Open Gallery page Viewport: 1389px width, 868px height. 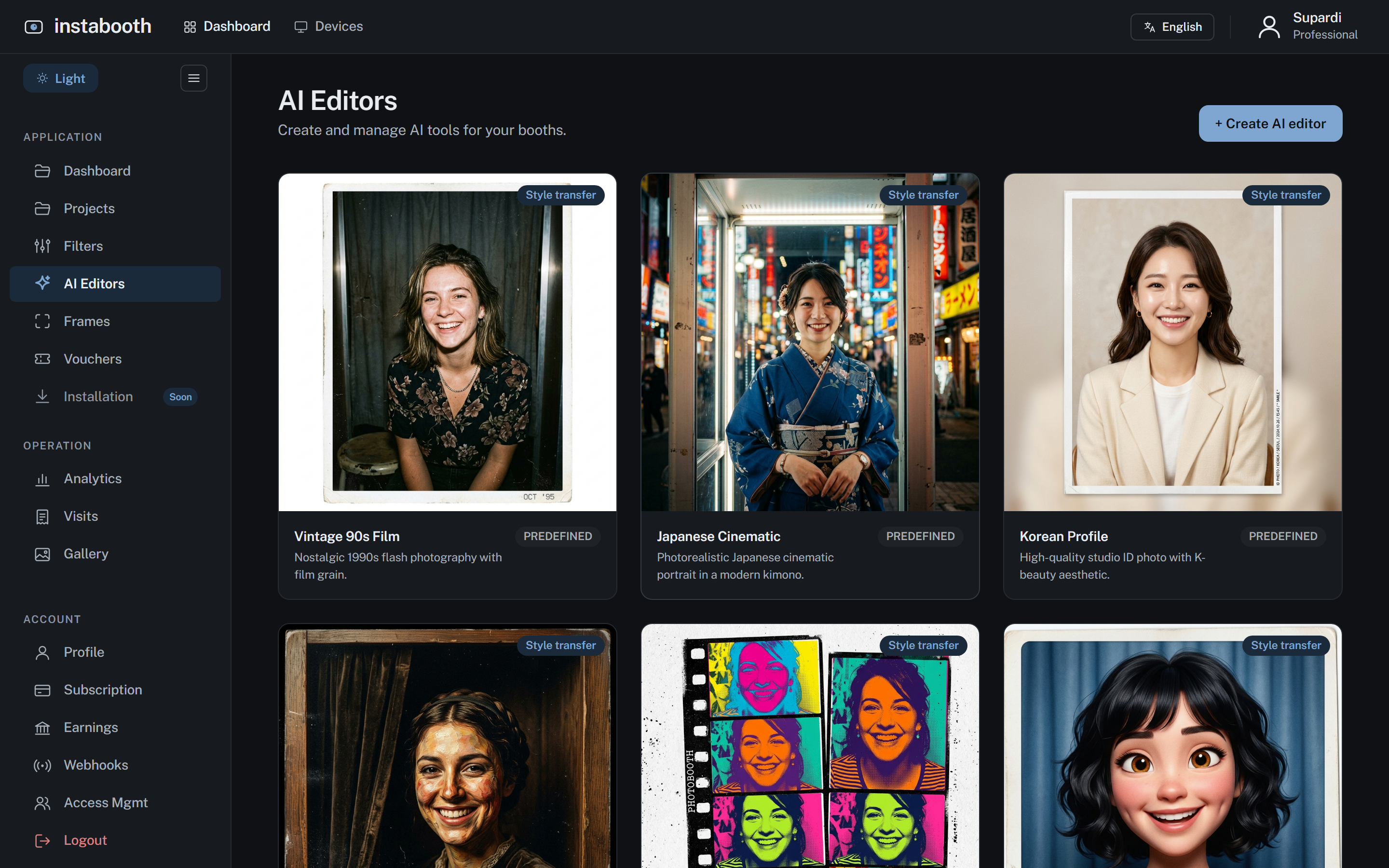pos(115,554)
